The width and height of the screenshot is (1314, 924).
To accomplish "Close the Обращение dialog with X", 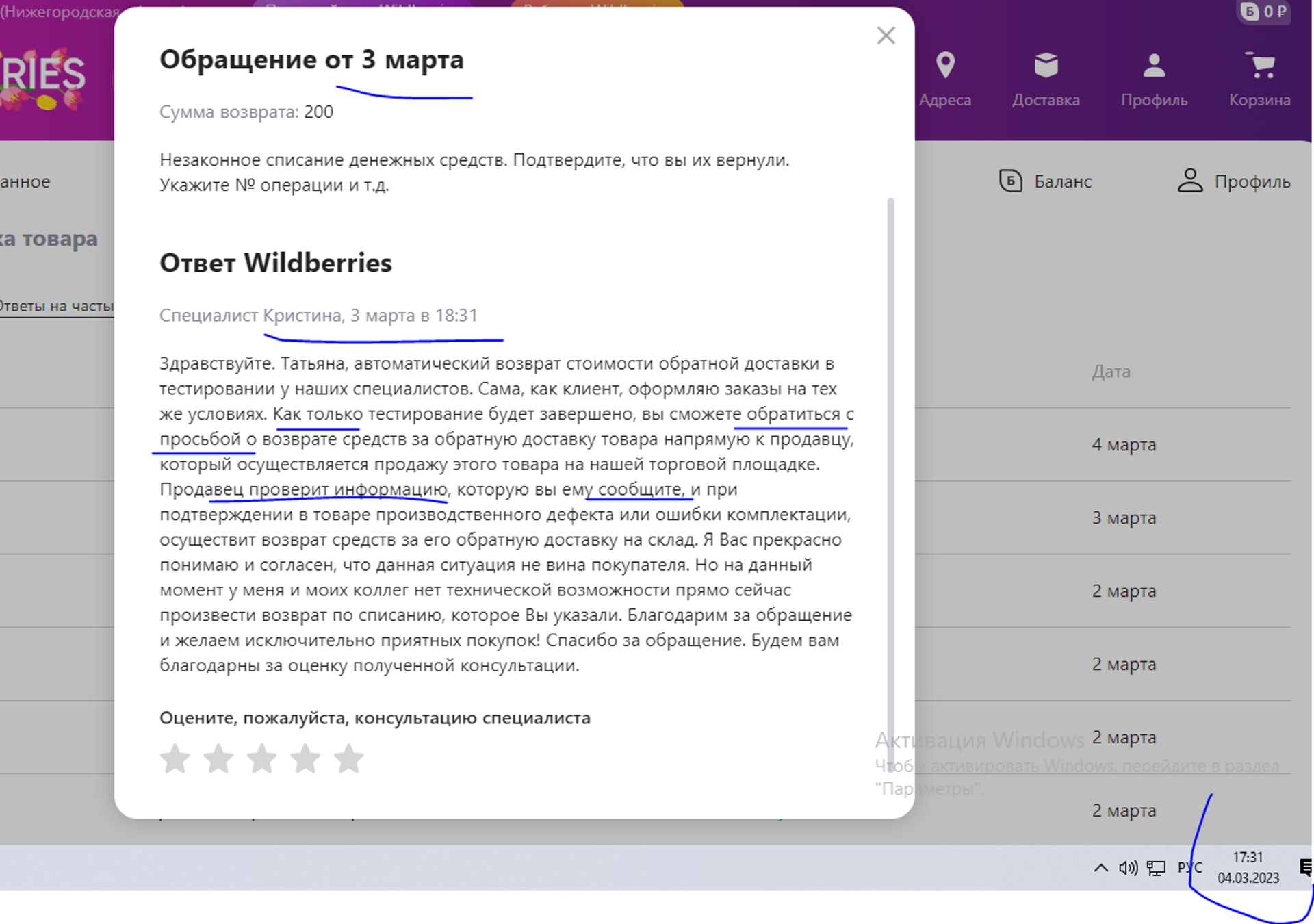I will click(886, 36).
